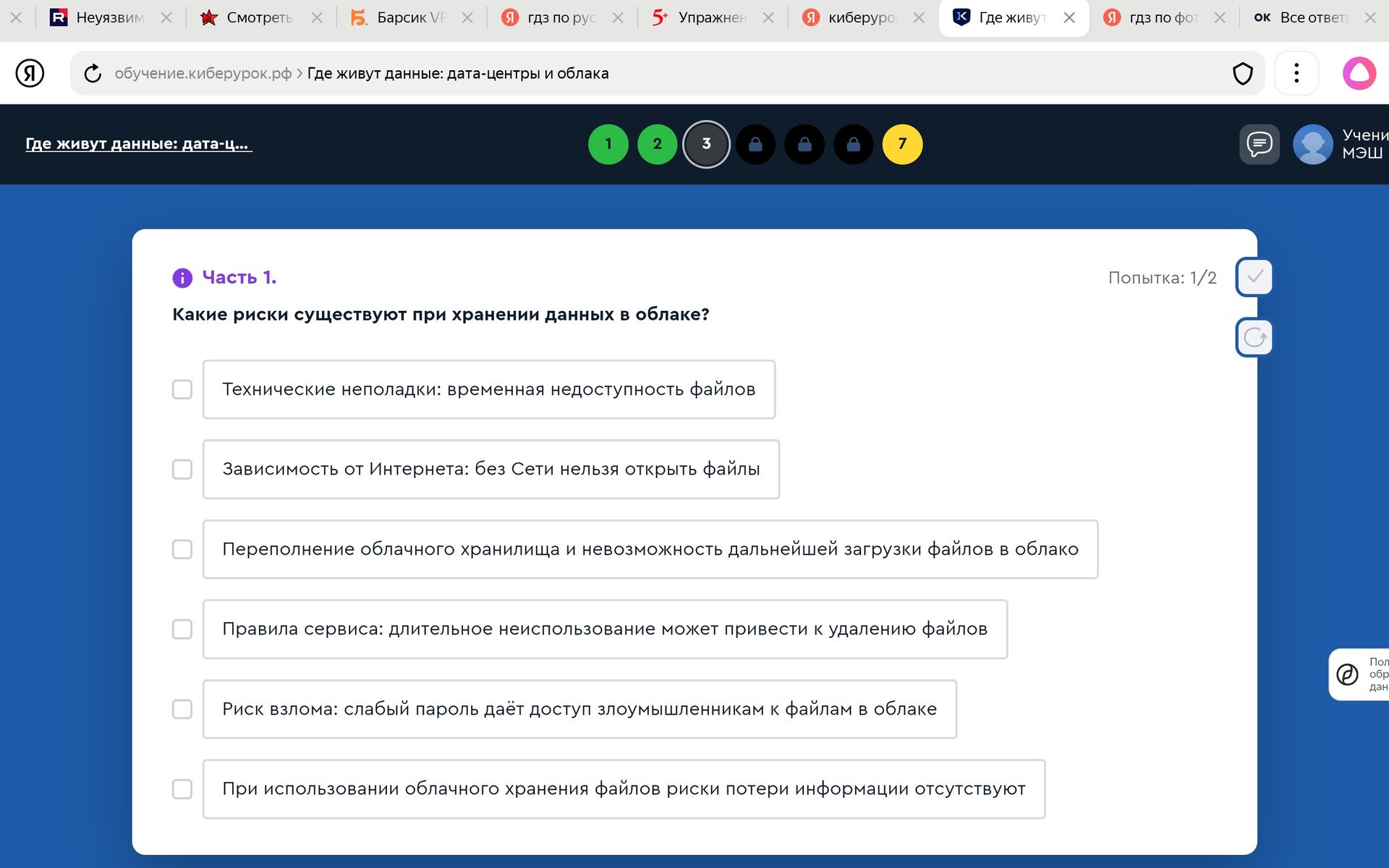The image size is (1389, 868).
Task: Check the Технические неполадки checkbox
Action: pyautogui.click(x=182, y=389)
